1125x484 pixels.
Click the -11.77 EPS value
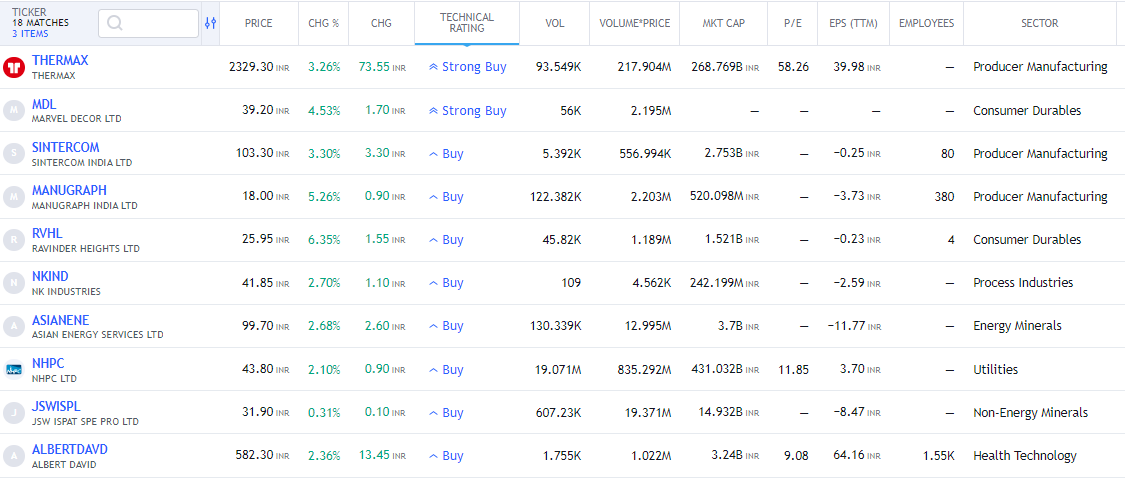click(854, 326)
